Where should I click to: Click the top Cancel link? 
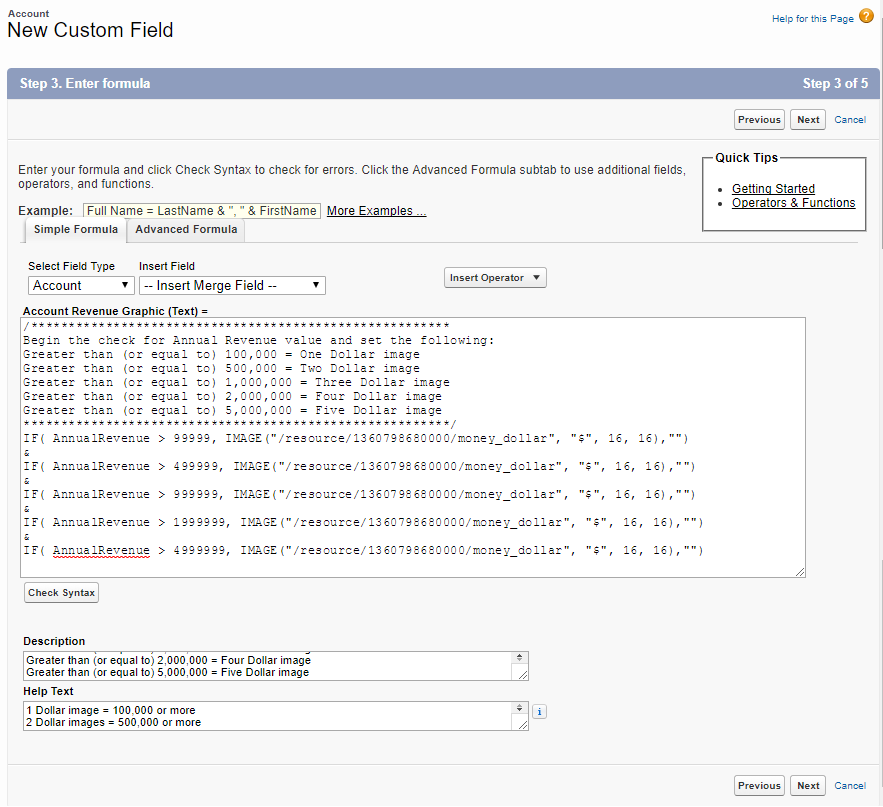click(x=850, y=120)
